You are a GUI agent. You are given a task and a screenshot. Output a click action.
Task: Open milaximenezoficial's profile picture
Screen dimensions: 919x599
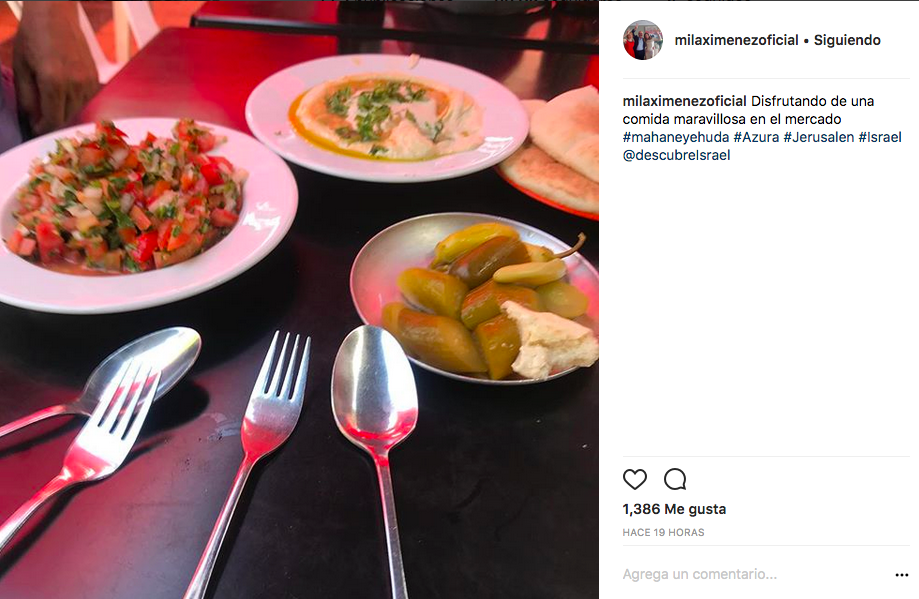click(x=643, y=40)
